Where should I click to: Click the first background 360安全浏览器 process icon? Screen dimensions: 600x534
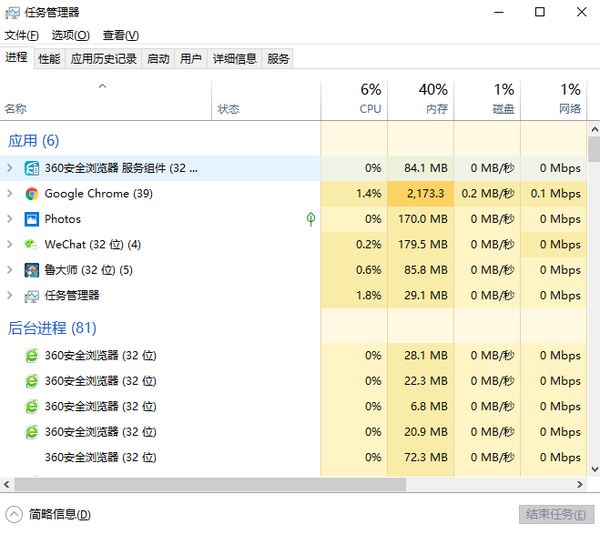click(32, 355)
